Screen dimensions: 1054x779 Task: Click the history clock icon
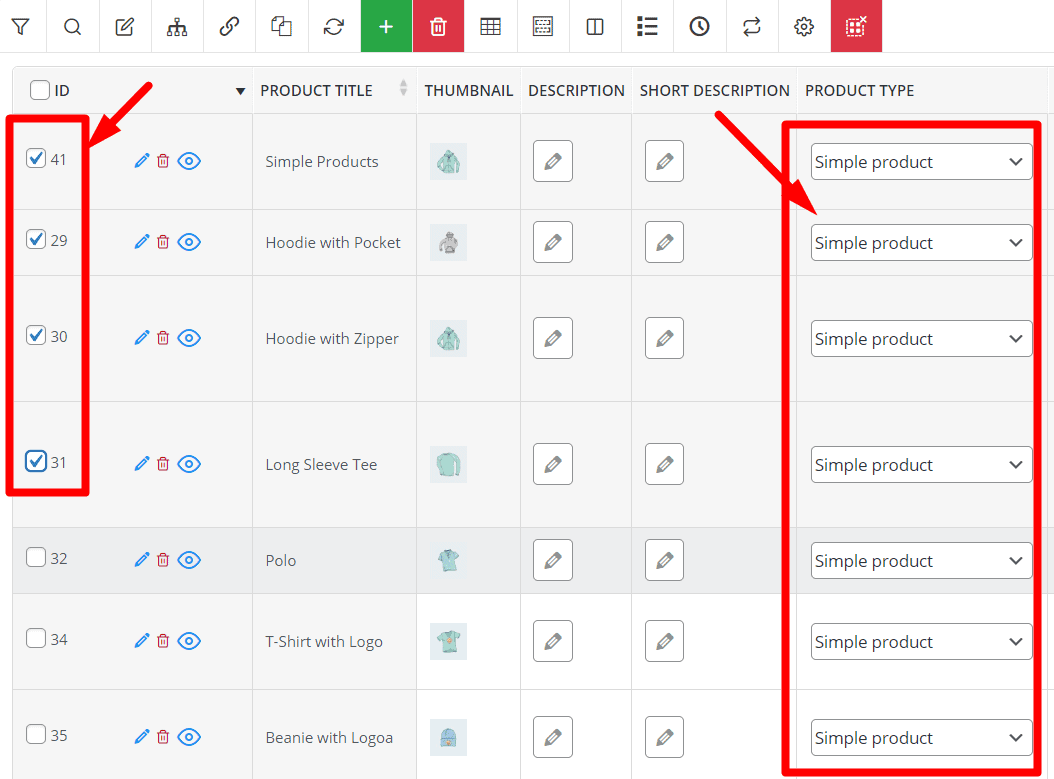coord(699,26)
